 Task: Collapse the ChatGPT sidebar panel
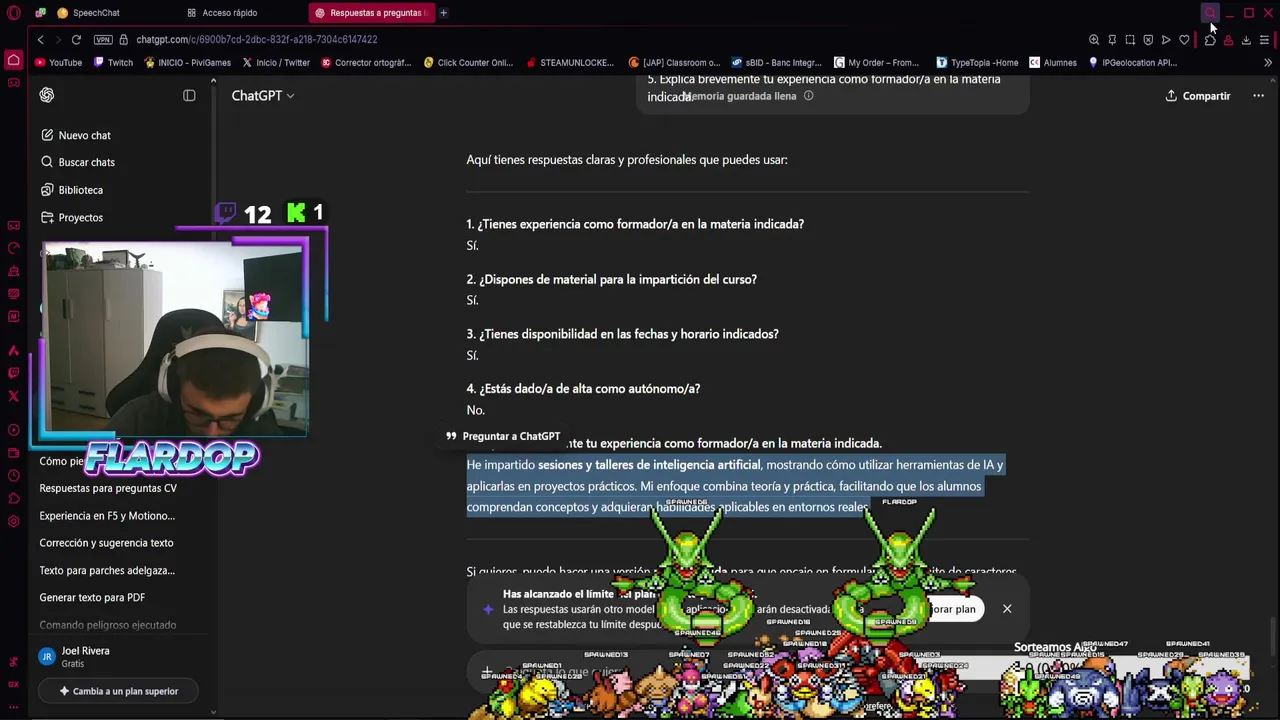[x=189, y=95]
